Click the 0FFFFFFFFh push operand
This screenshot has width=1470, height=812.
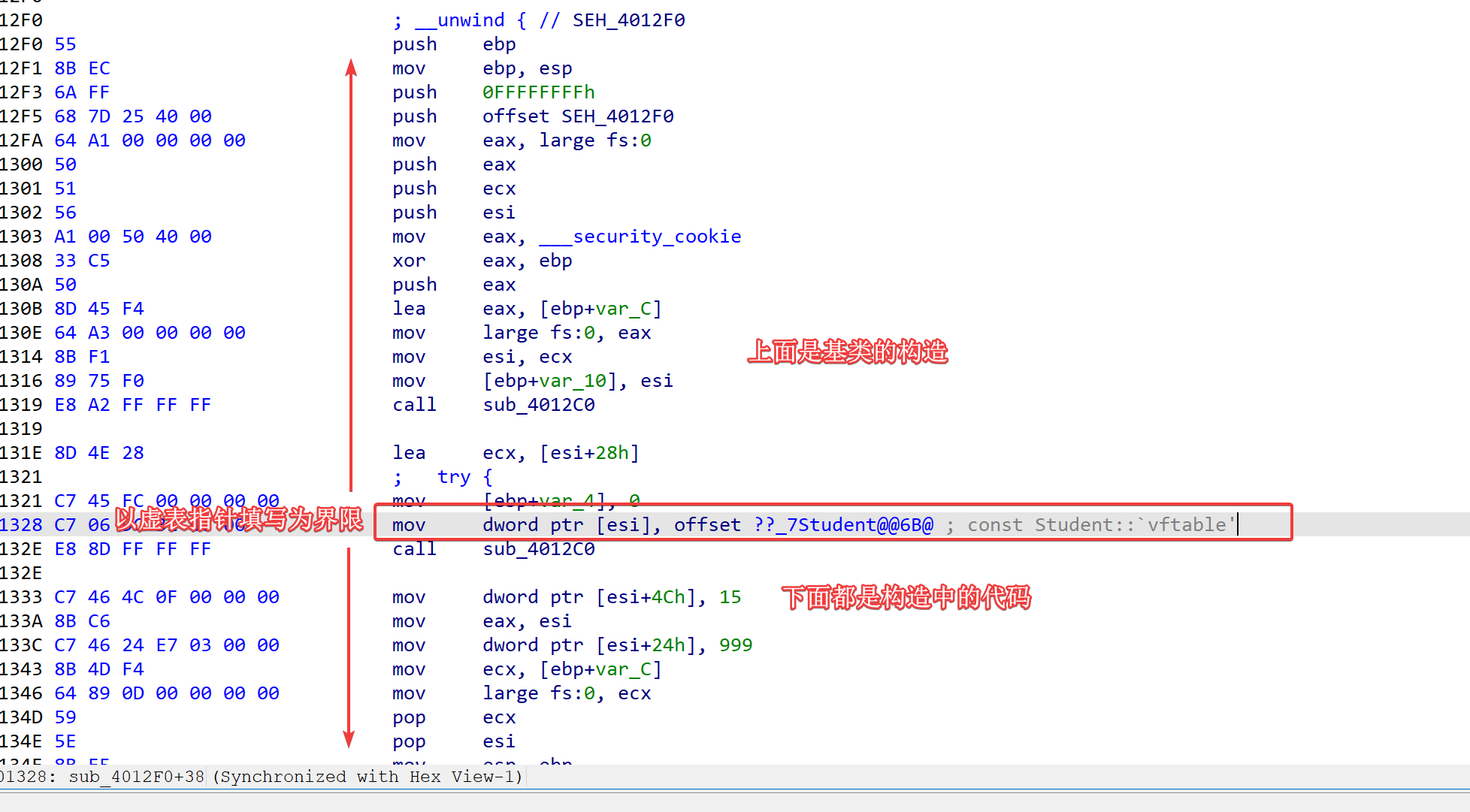538,92
